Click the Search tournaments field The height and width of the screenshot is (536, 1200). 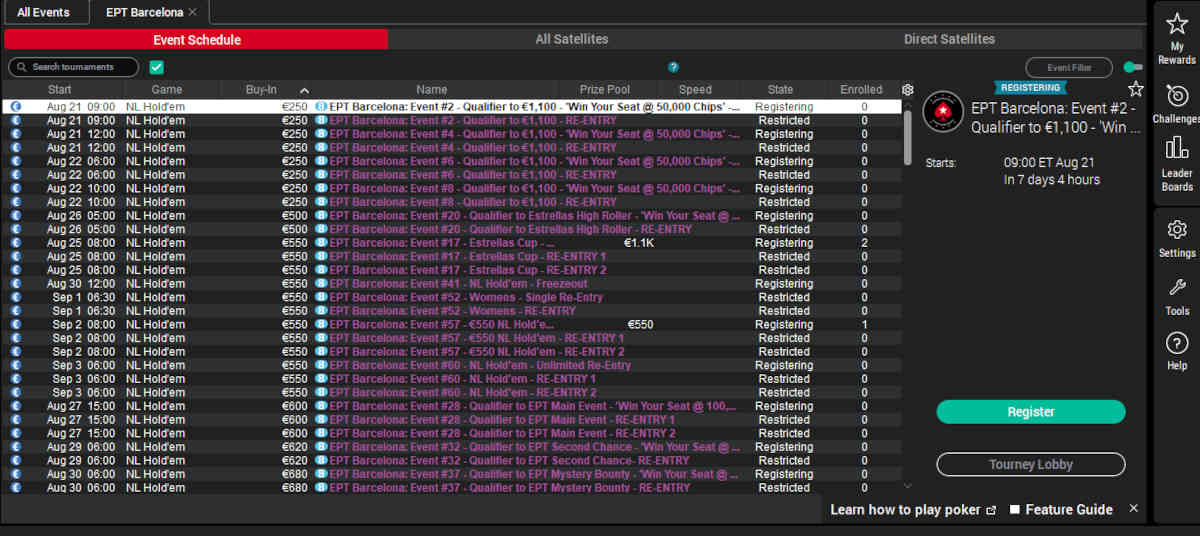coord(74,67)
